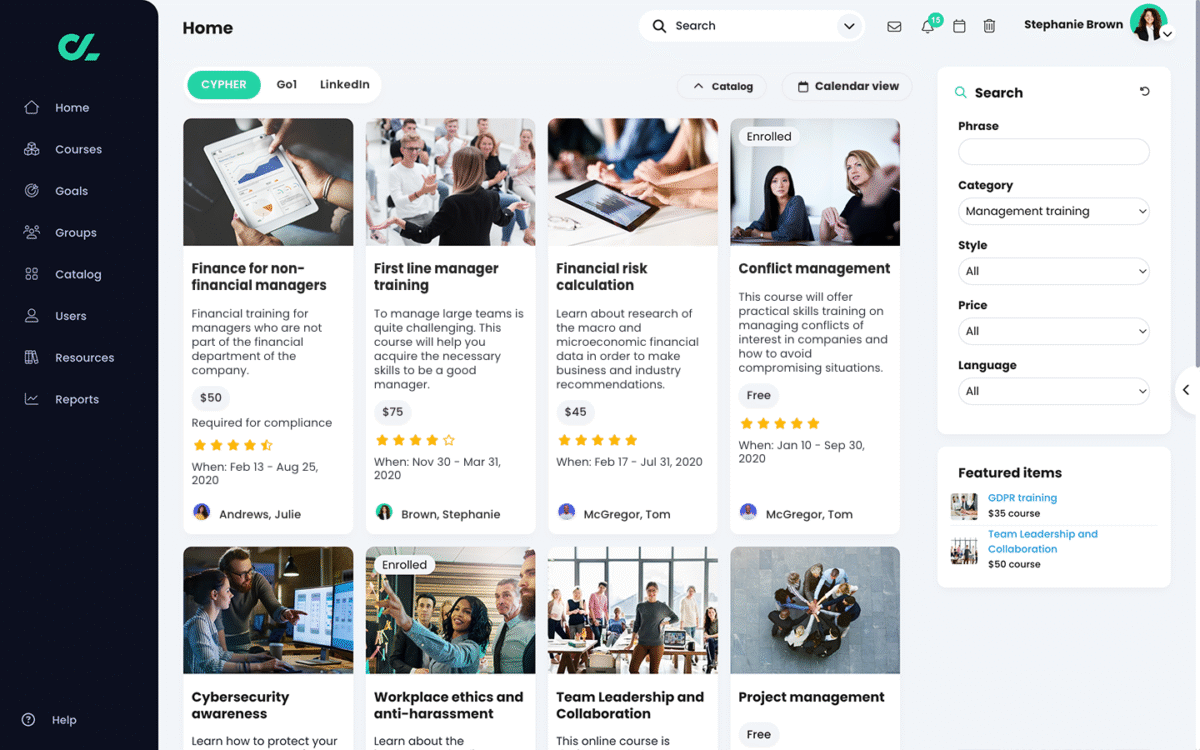Click Stephanie Brown's instructor avatar on card
The width and height of the screenshot is (1200, 750).
(384, 512)
